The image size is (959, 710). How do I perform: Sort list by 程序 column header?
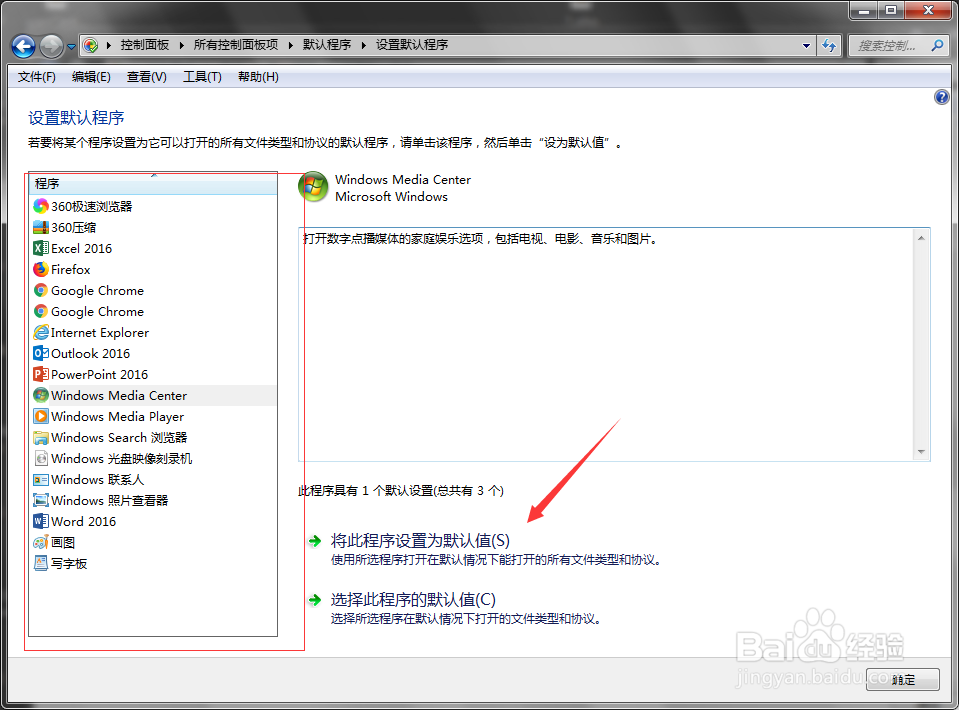click(153, 184)
